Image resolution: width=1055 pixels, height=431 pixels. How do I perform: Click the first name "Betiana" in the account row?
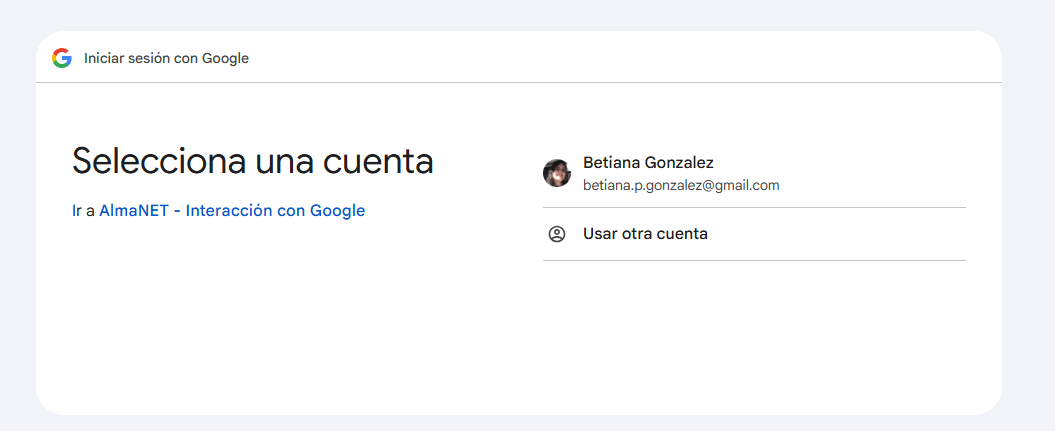611,162
